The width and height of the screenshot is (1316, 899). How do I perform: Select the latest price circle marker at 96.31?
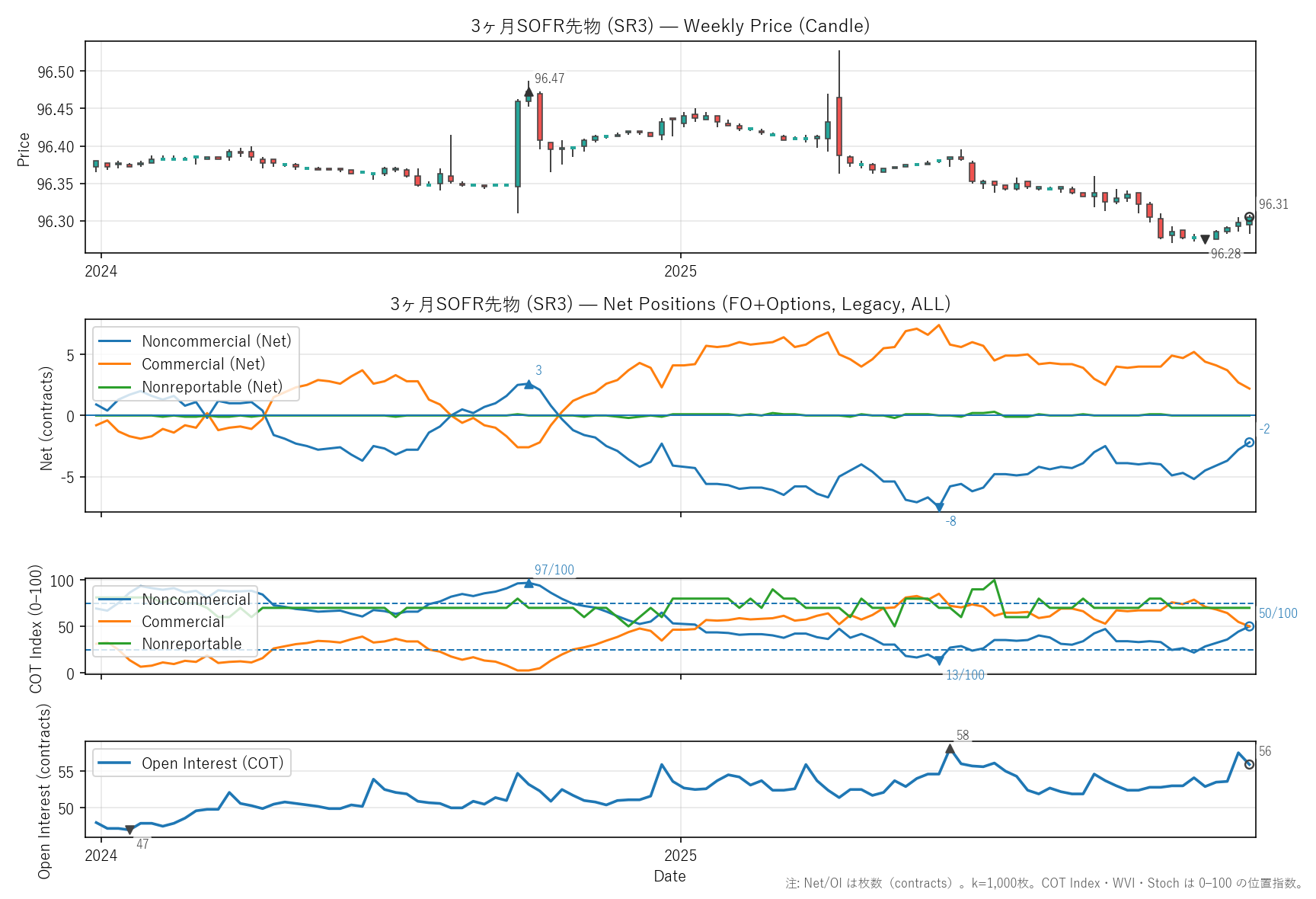tap(1249, 217)
